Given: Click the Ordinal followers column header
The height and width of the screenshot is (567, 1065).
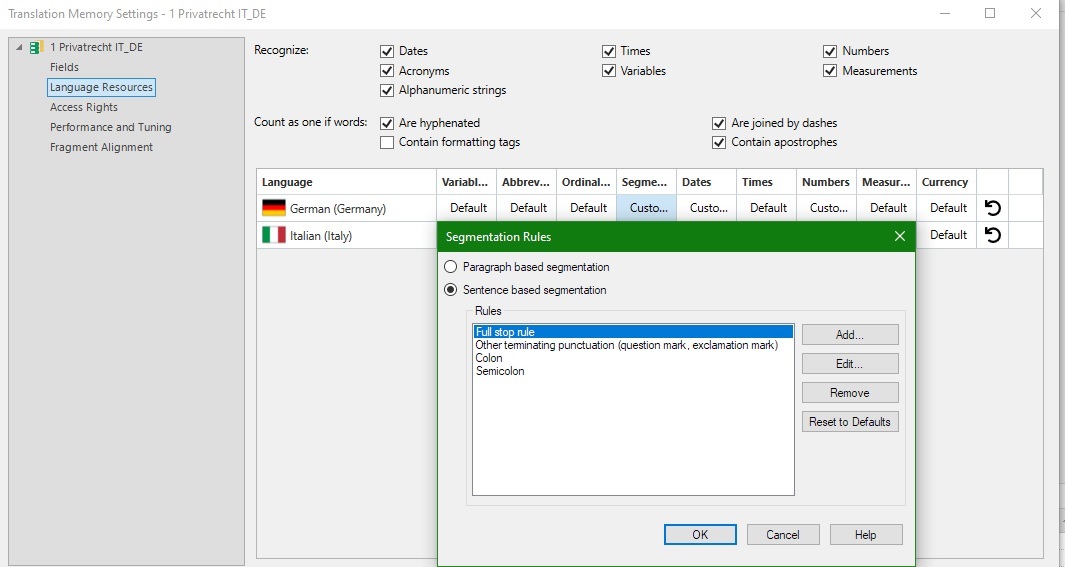Looking at the screenshot, I should tap(586, 182).
